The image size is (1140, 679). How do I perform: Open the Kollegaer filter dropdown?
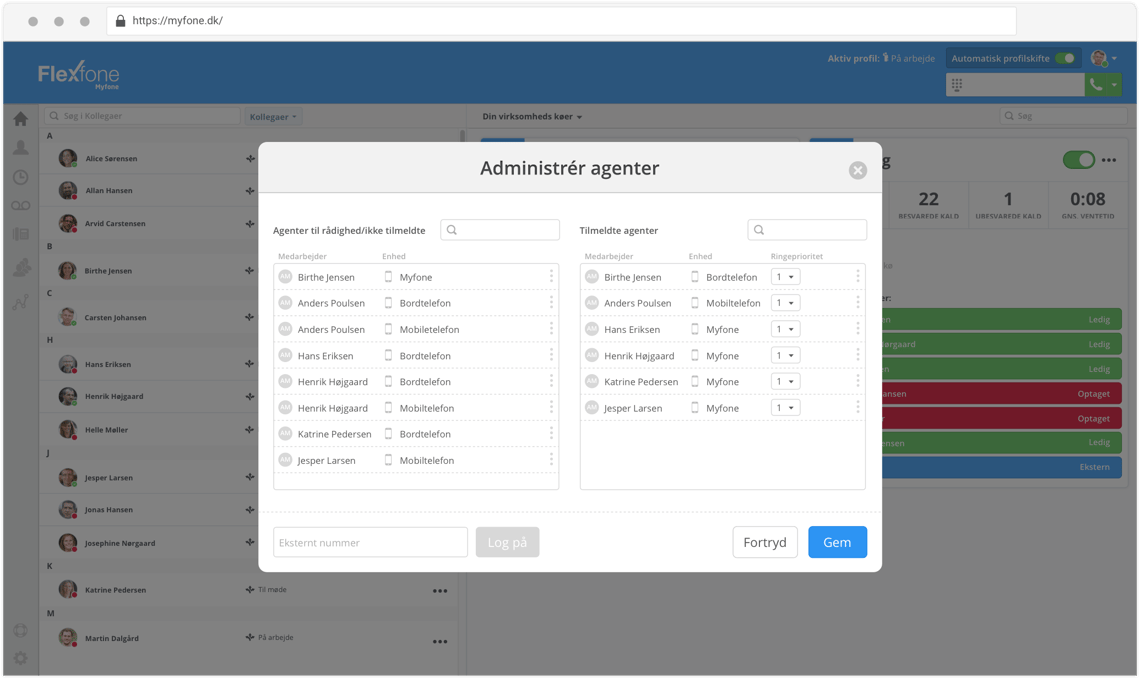273,116
